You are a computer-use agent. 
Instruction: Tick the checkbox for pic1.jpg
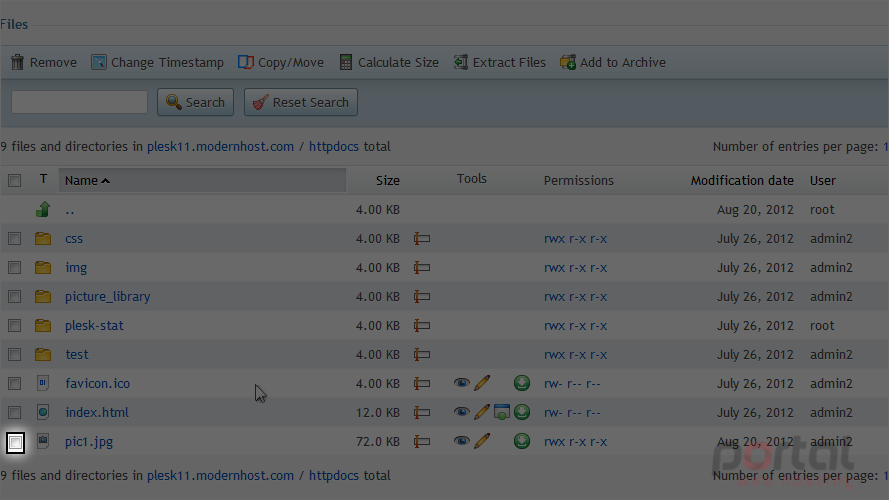(15, 442)
